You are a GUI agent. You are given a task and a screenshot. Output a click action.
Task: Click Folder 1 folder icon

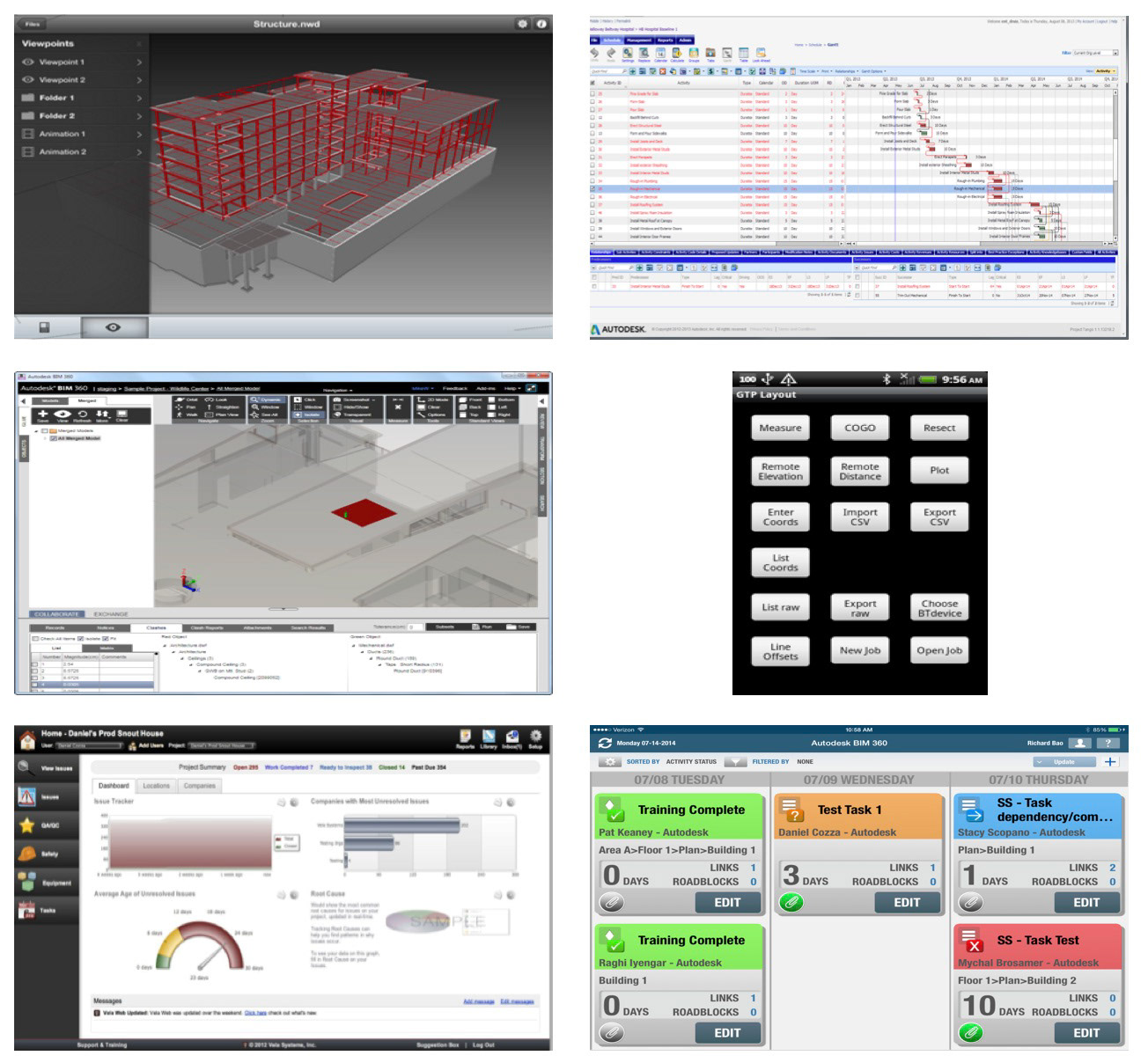point(28,98)
